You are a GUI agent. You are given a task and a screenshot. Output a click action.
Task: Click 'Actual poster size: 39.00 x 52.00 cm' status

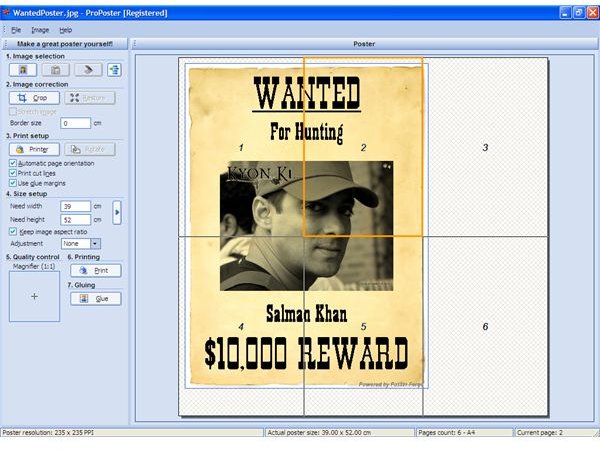click(x=319, y=433)
